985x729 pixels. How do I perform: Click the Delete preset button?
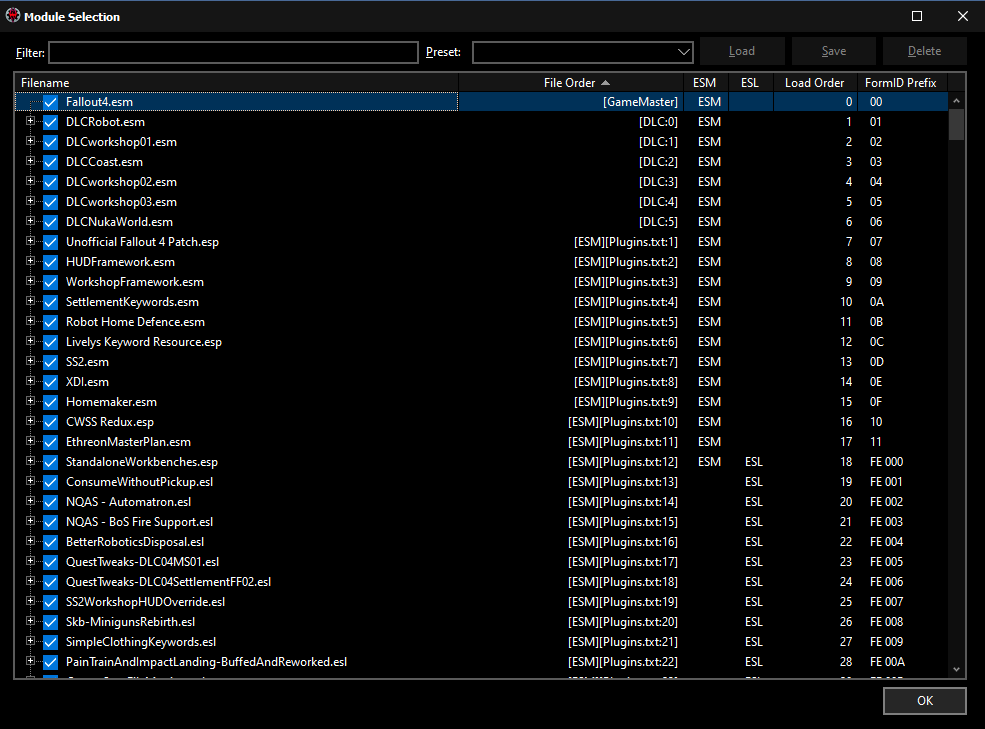pos(925,52)
